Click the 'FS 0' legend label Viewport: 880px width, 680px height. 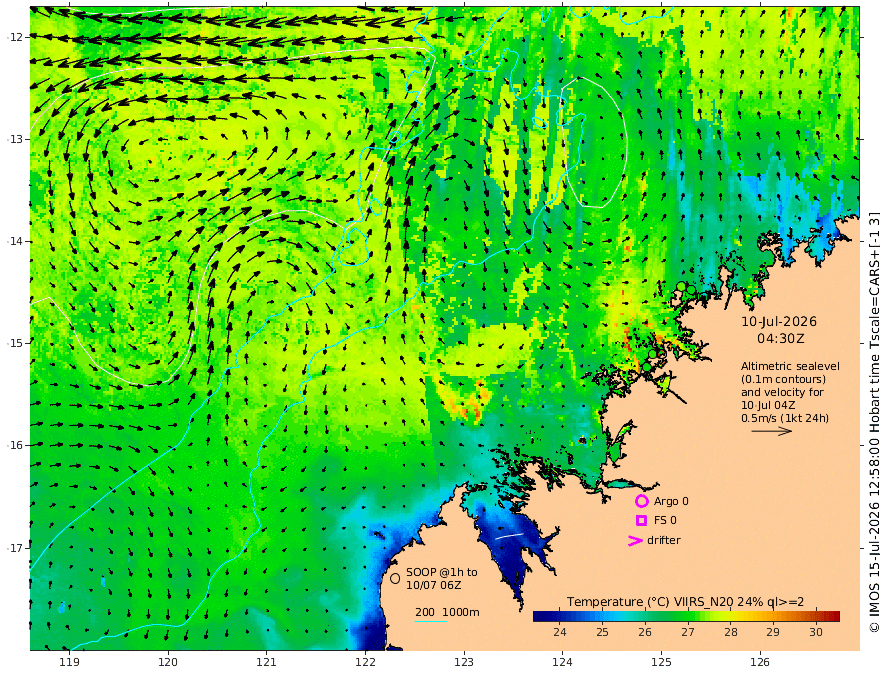[x=665, y=520]
